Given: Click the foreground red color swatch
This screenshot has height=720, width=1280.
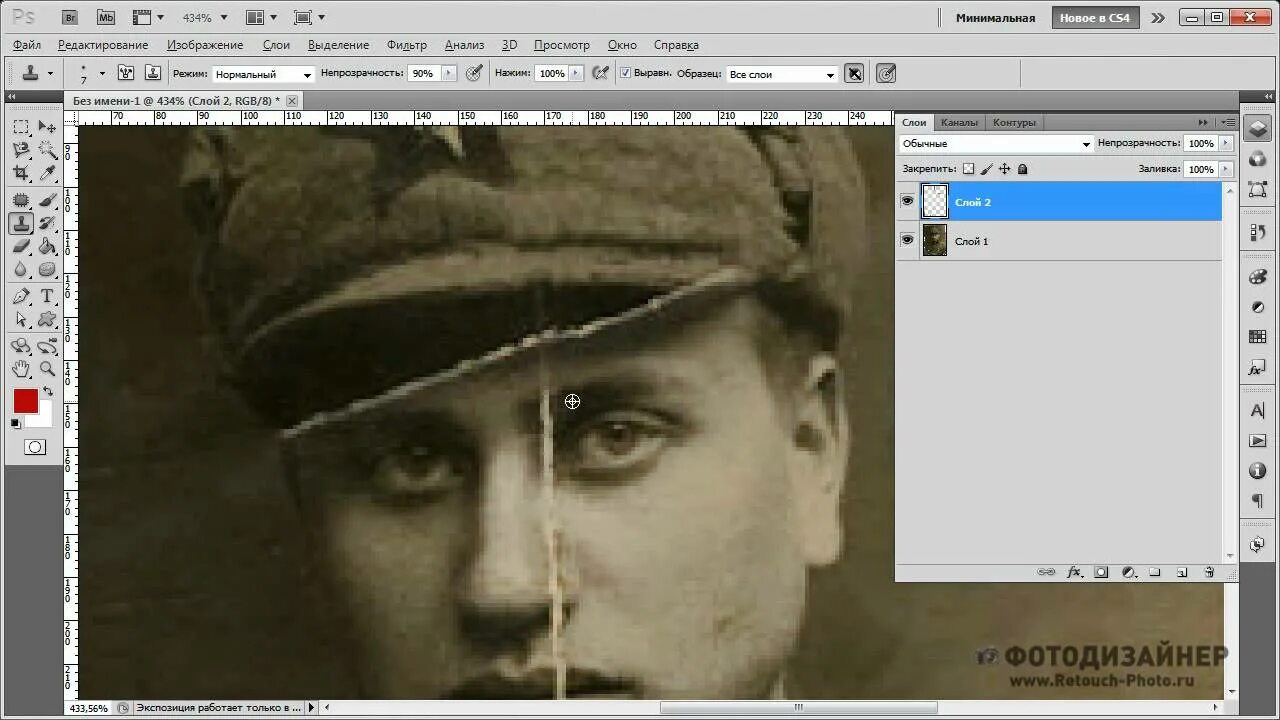Looking at the screenshot, I should click(25, 401).
